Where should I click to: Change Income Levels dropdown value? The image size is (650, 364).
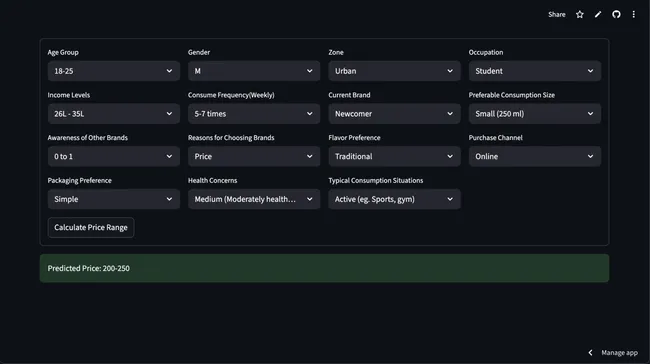coord(114,114)
